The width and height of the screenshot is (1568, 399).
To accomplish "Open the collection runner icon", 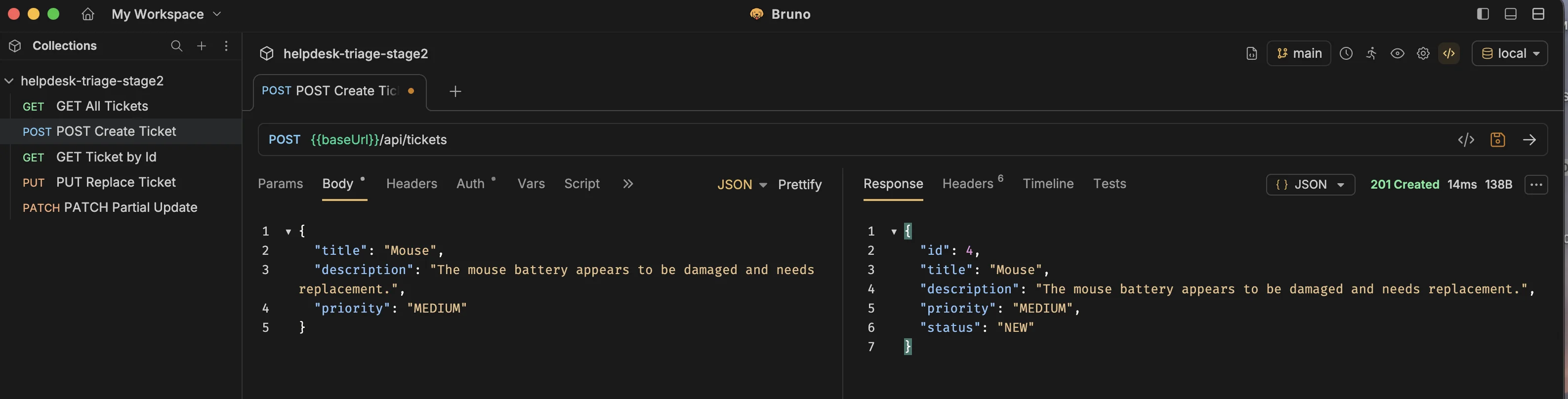I will pos(1371,53).
